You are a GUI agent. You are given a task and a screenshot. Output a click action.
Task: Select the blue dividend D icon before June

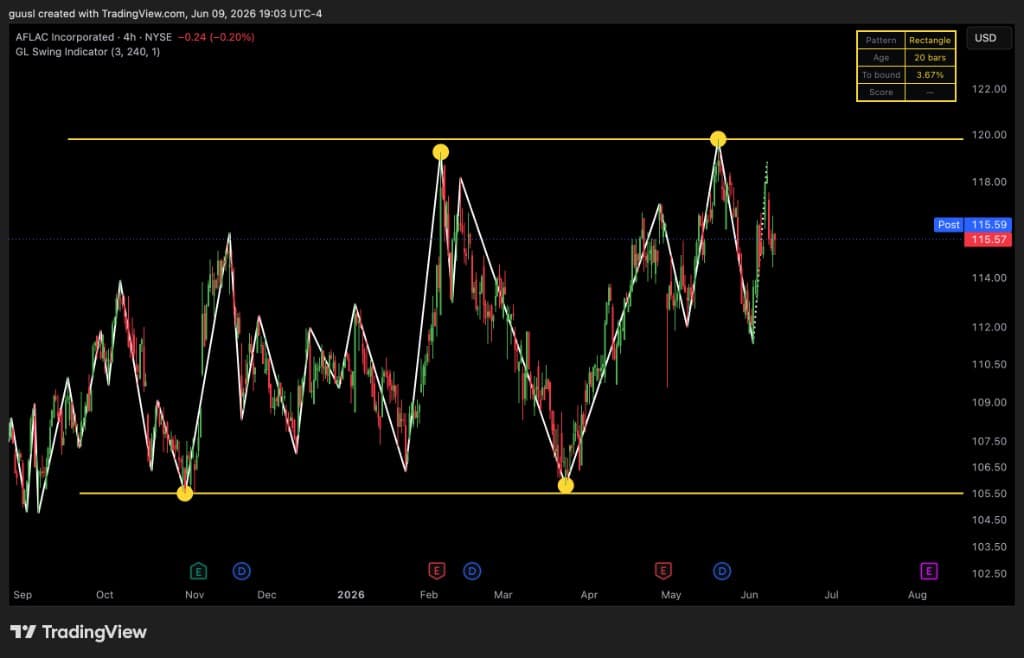[722, 572]
